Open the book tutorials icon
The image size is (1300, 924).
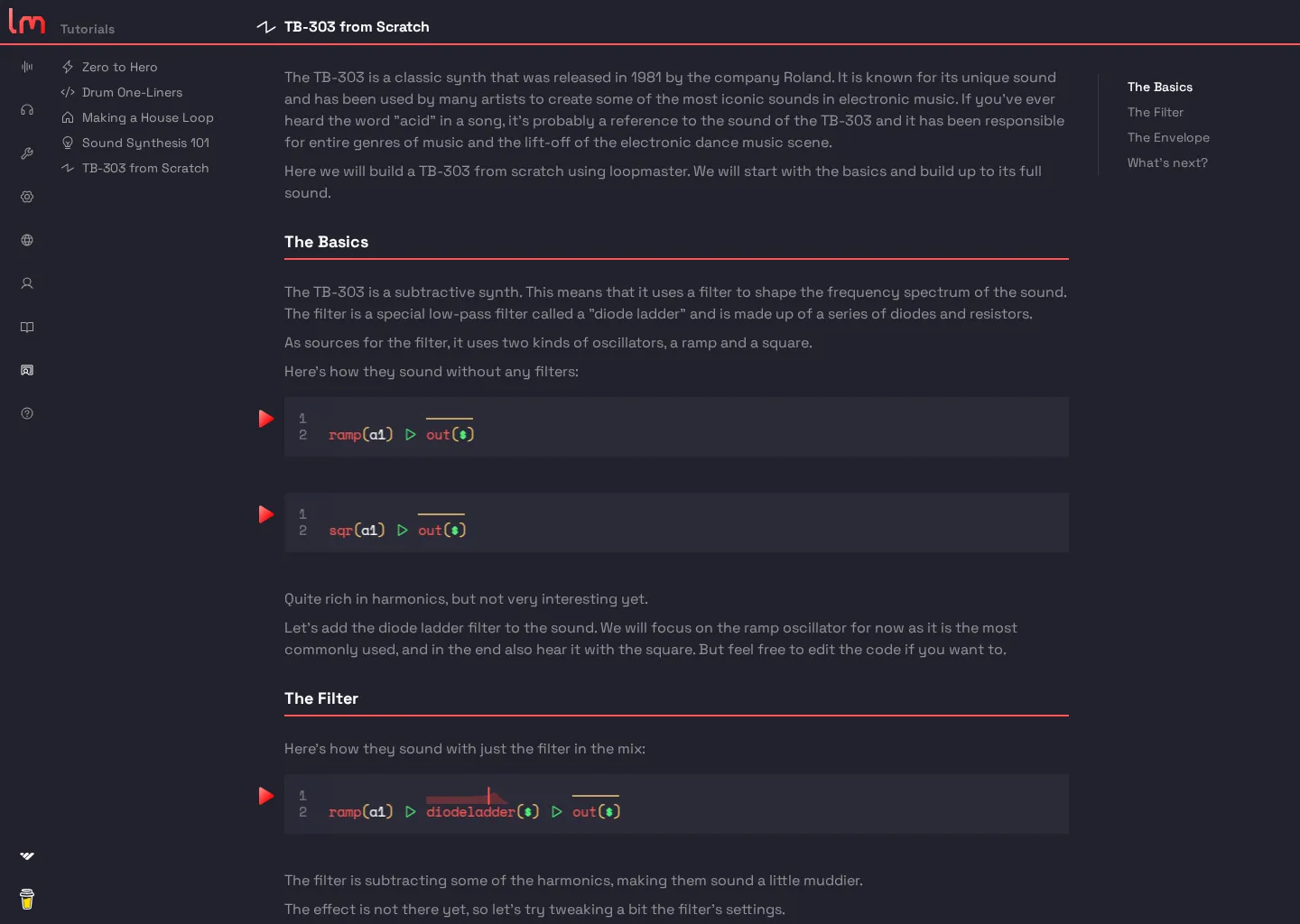pyautogui.click(x=27, y=327)
